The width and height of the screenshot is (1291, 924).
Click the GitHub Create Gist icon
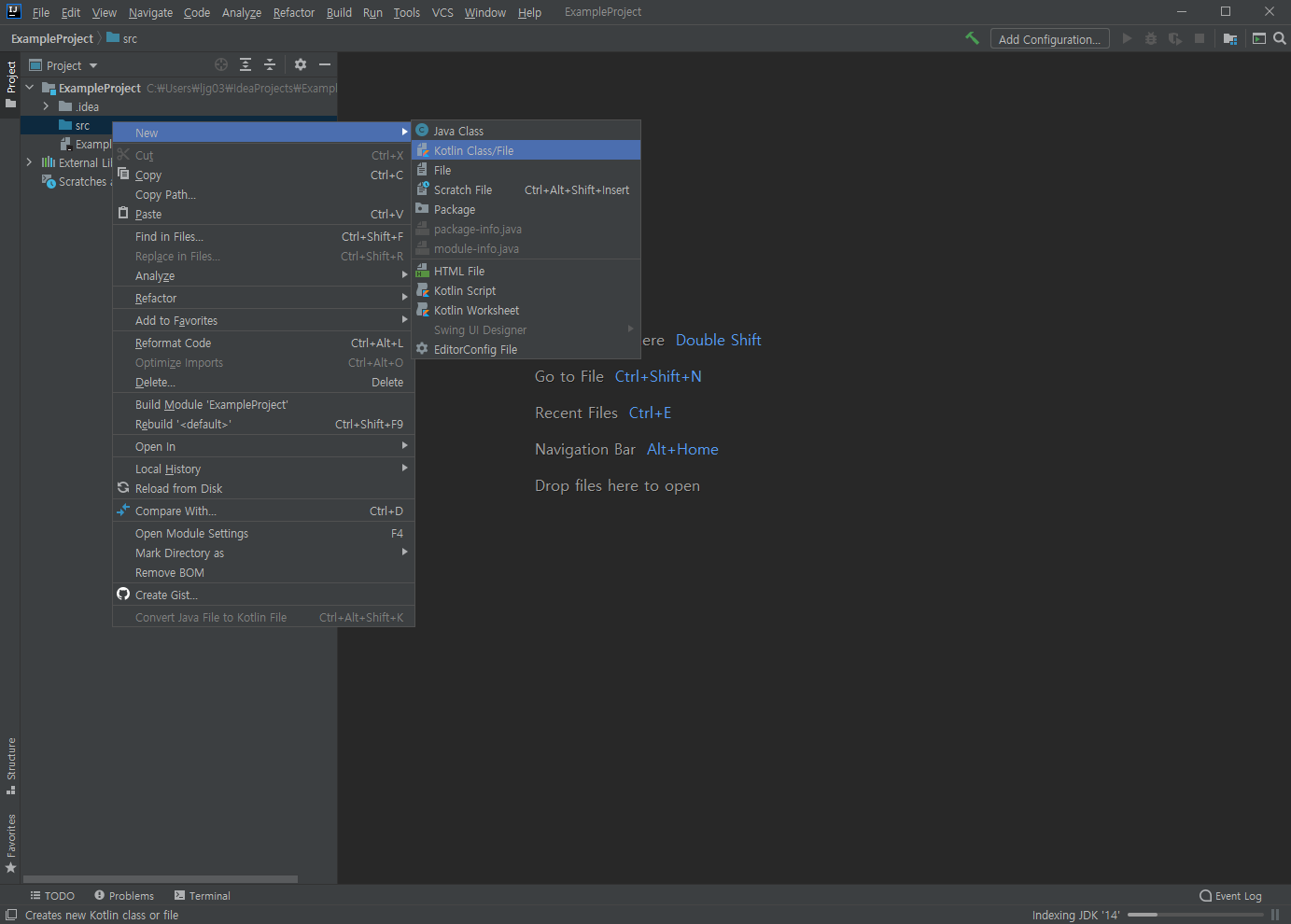tap(123, 594)
